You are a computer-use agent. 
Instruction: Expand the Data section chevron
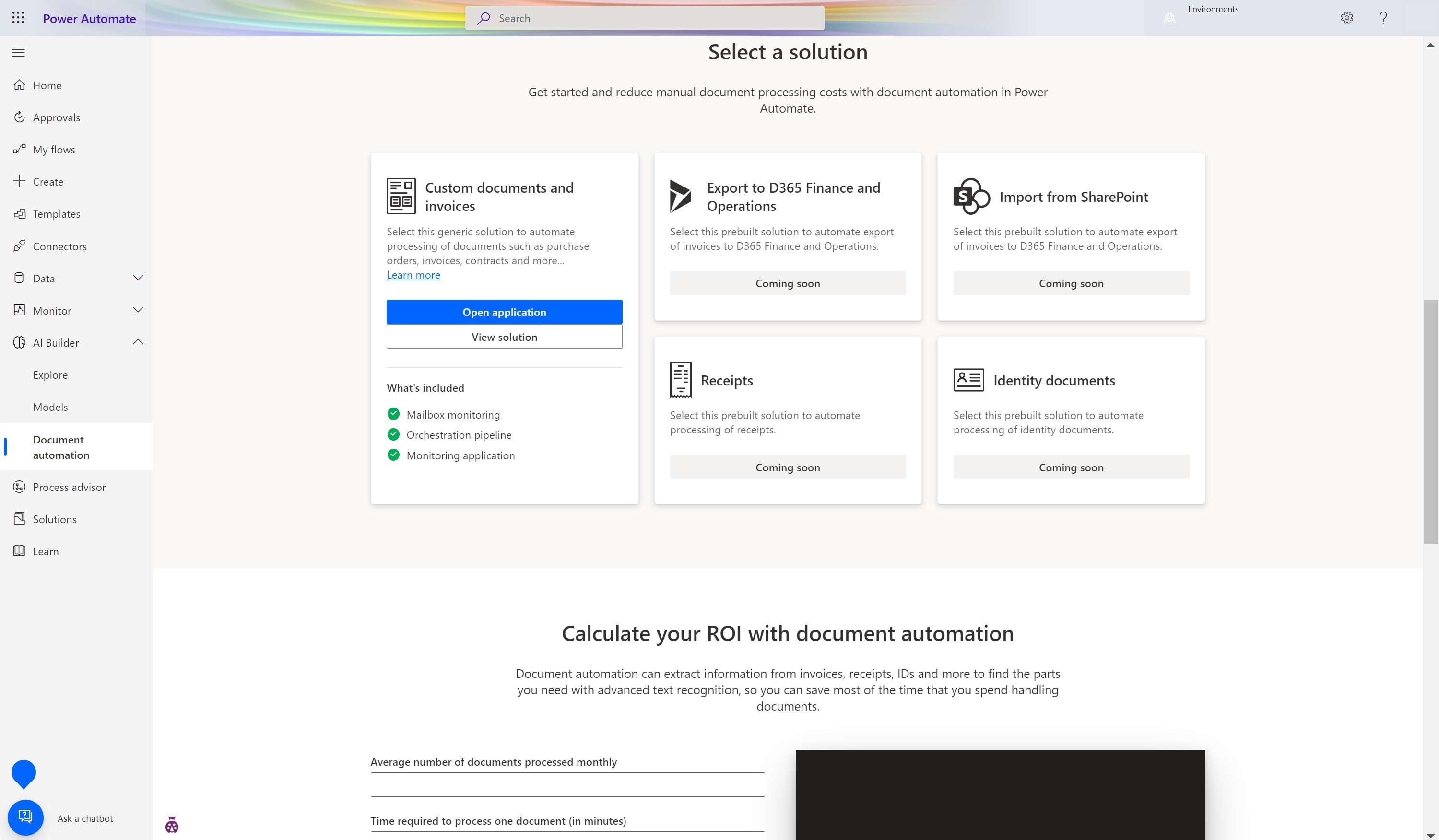pyautogui.click(x=138, y=278)
